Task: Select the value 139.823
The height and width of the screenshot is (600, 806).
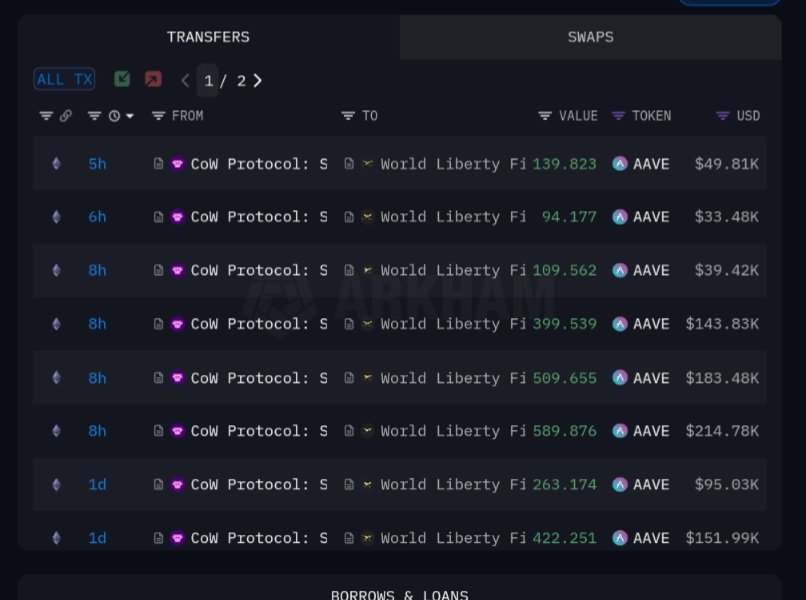Action: [x=564, y=164]
